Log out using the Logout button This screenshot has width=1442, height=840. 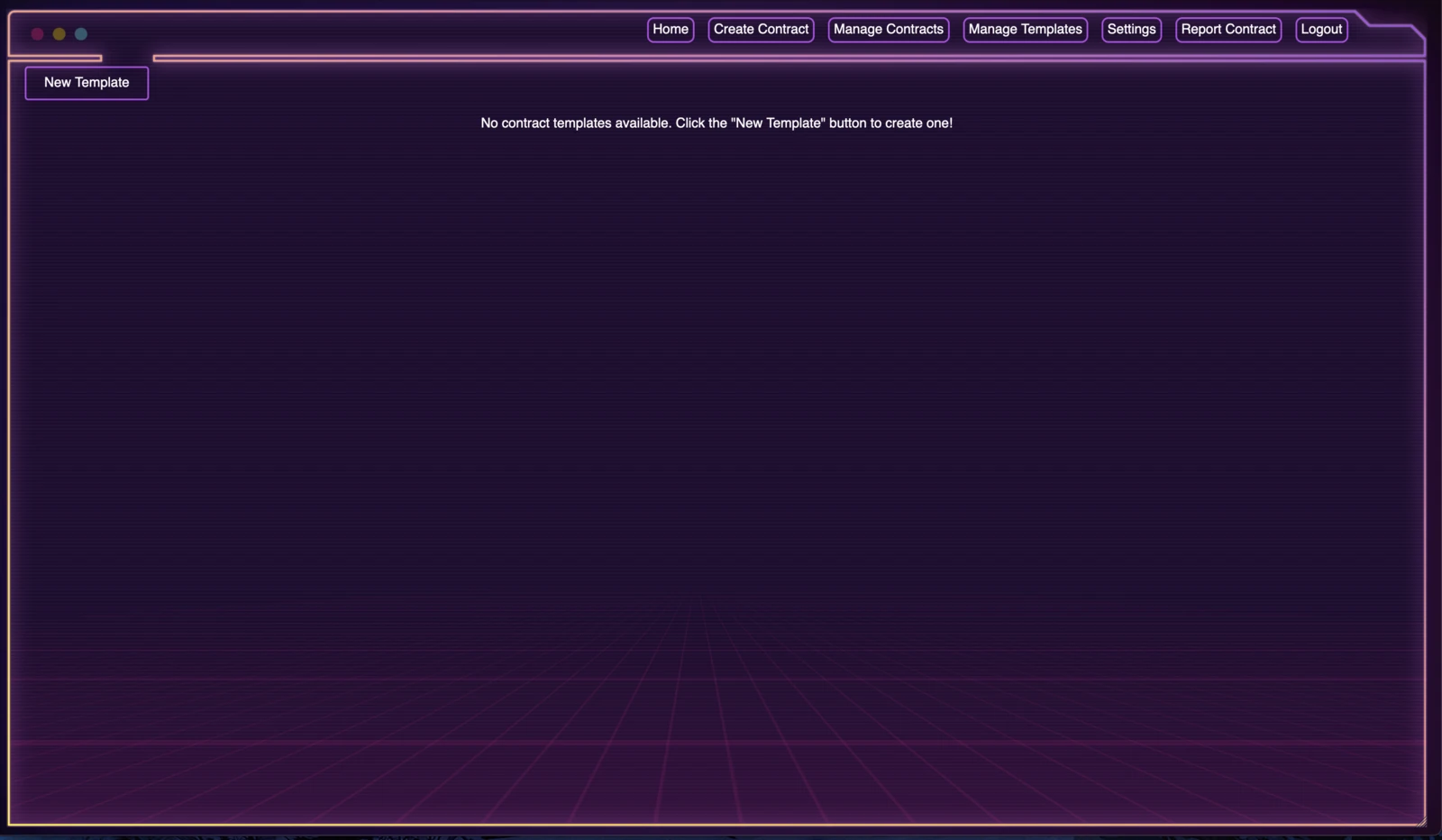[1321, 30]
